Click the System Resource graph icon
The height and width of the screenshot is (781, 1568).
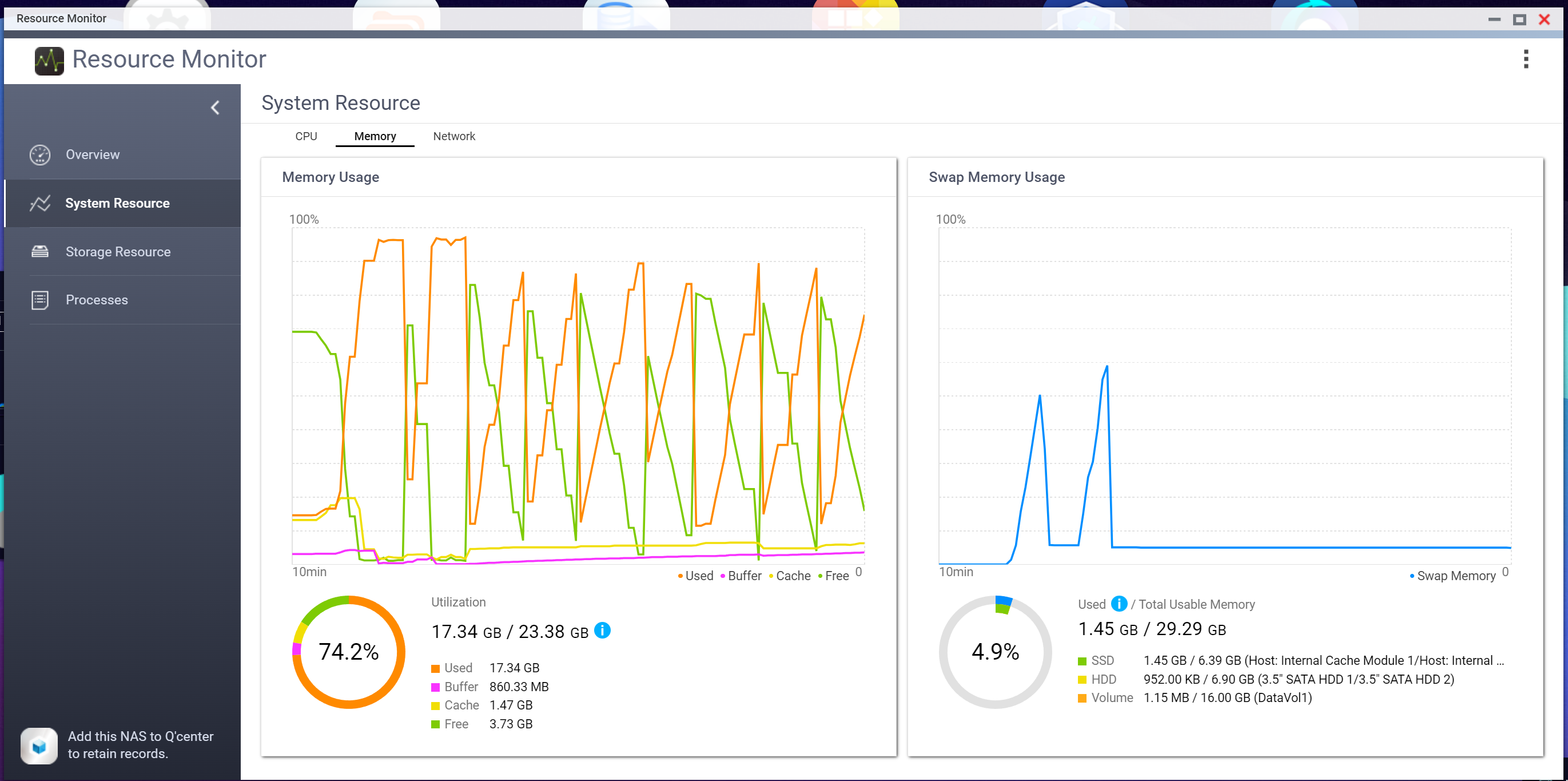(40, 204)
